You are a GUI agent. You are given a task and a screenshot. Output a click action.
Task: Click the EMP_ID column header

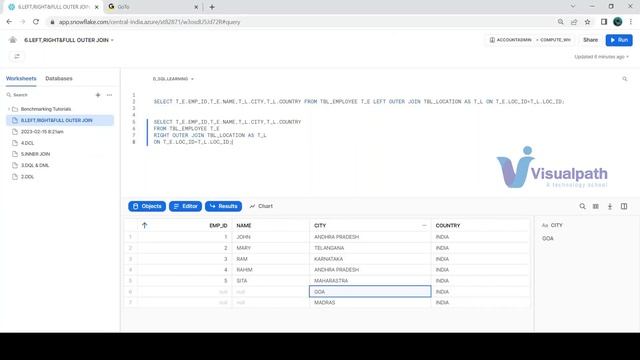218,225
